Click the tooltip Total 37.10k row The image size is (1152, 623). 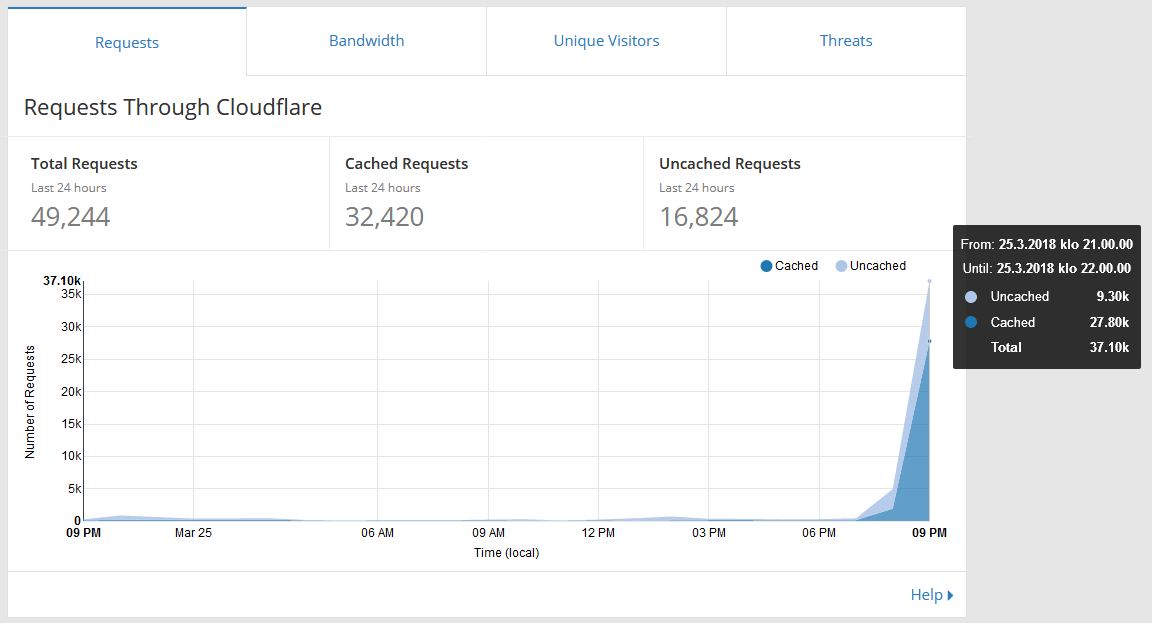point(1047,347)
